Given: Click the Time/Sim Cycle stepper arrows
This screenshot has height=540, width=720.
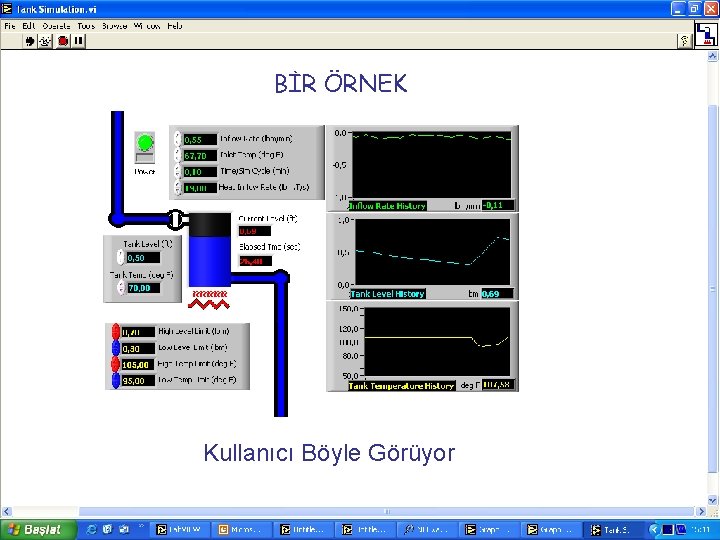Looking at the screenshot, I should pos(178,171).
